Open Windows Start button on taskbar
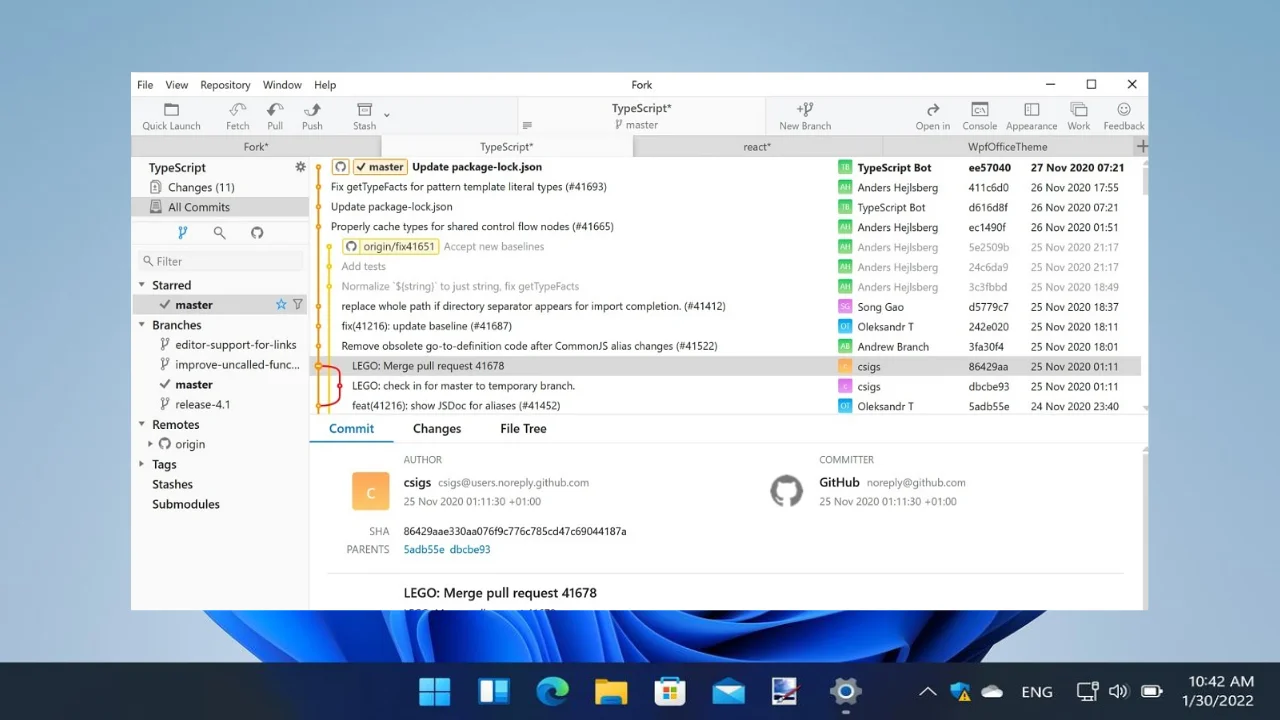 (x=435, y=691)
